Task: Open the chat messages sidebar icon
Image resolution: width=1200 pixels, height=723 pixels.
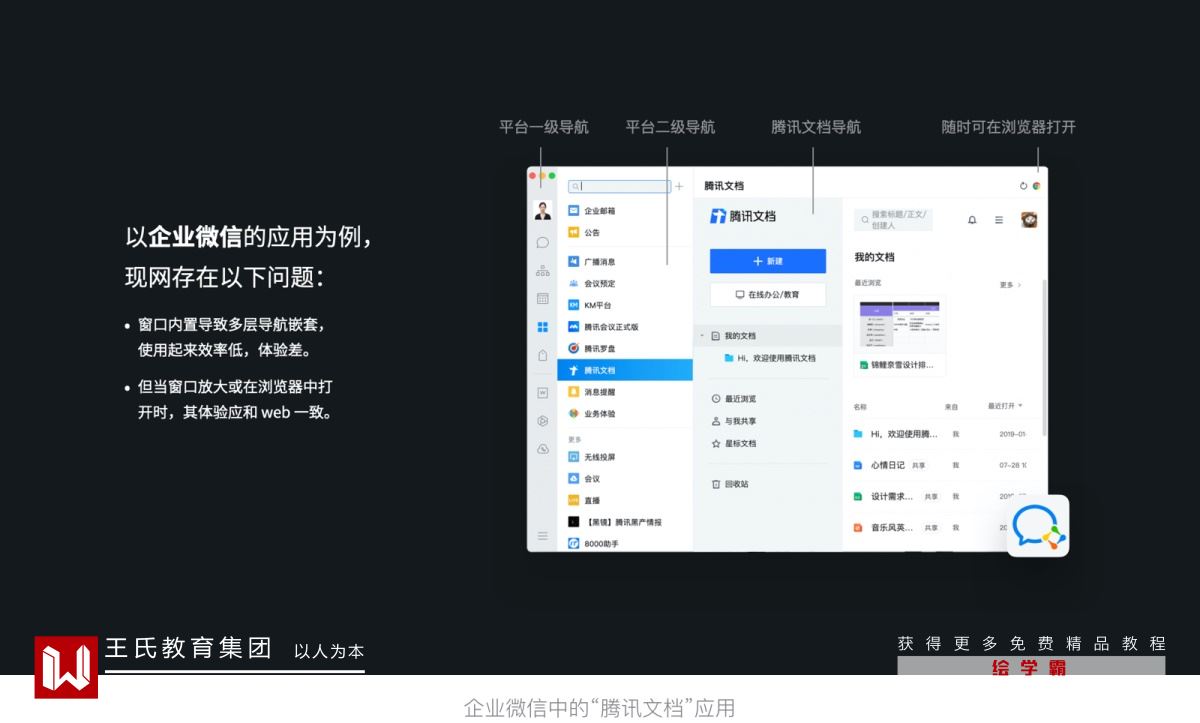Action: [543, 242]
